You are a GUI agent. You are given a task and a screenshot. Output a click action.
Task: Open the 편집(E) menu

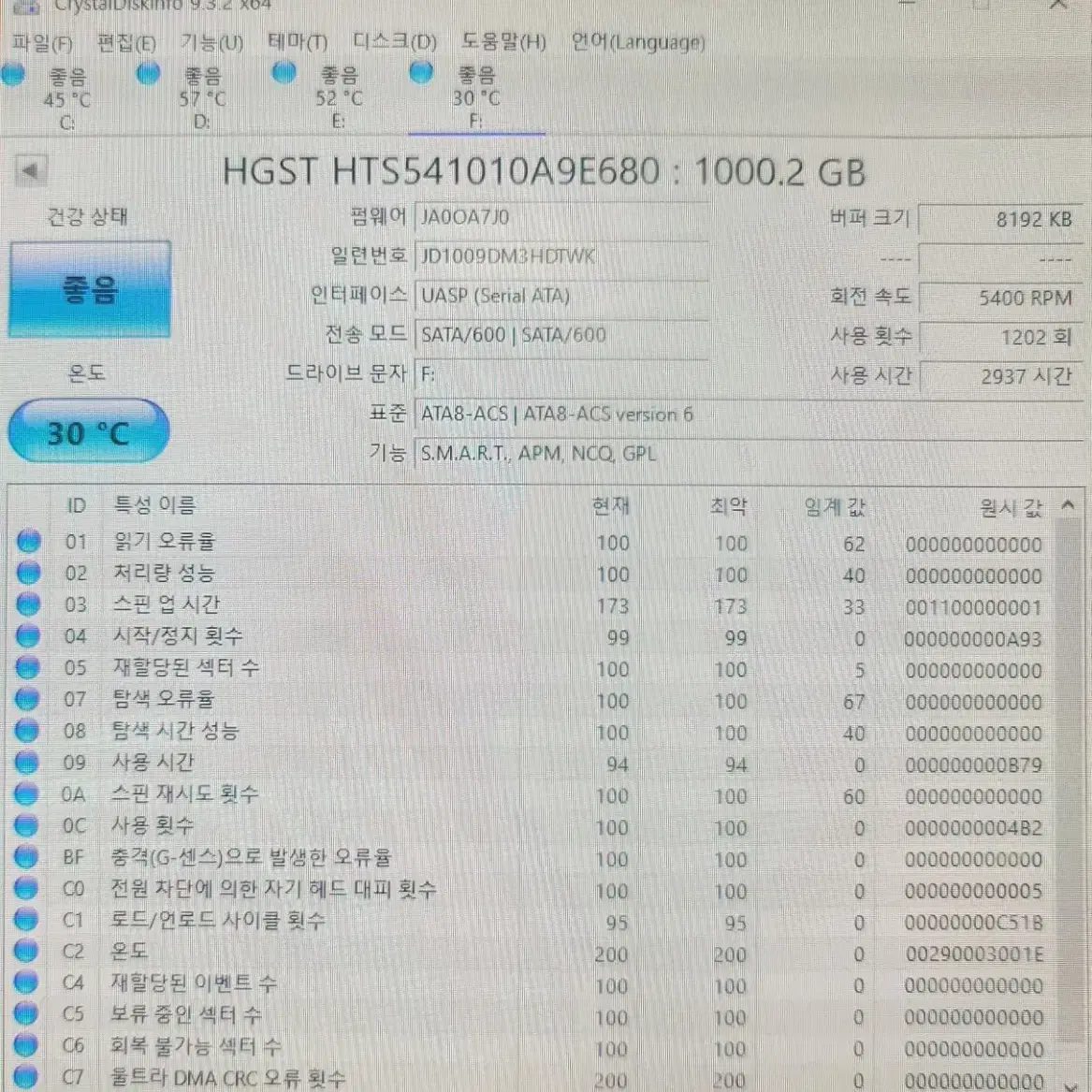click(126, 43)
